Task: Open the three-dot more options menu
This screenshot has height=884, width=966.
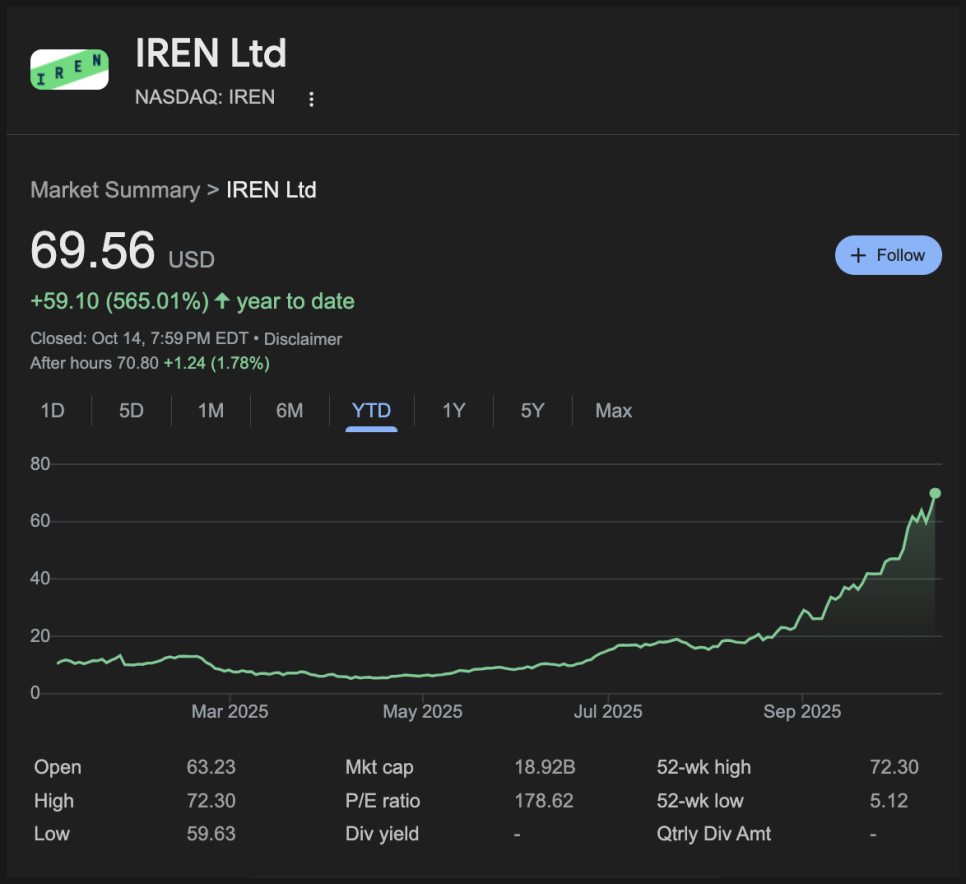Action: [312, 99]
